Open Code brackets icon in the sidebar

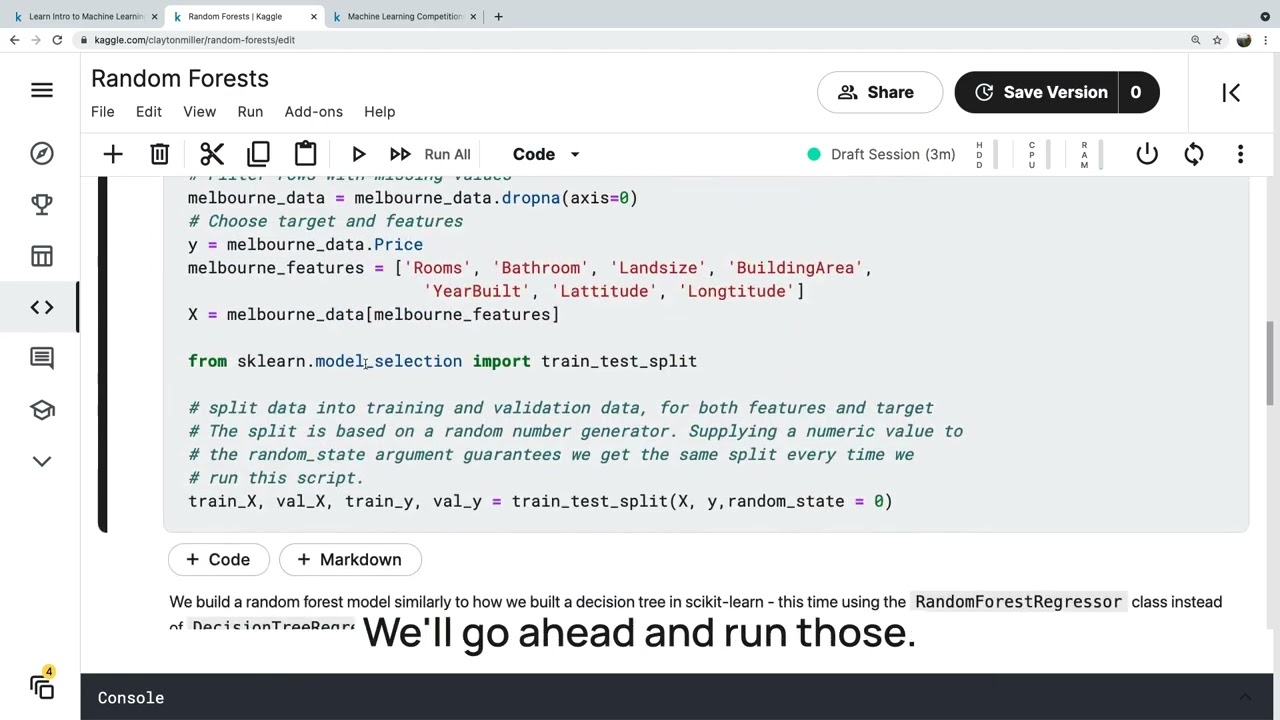click(41, 307)
